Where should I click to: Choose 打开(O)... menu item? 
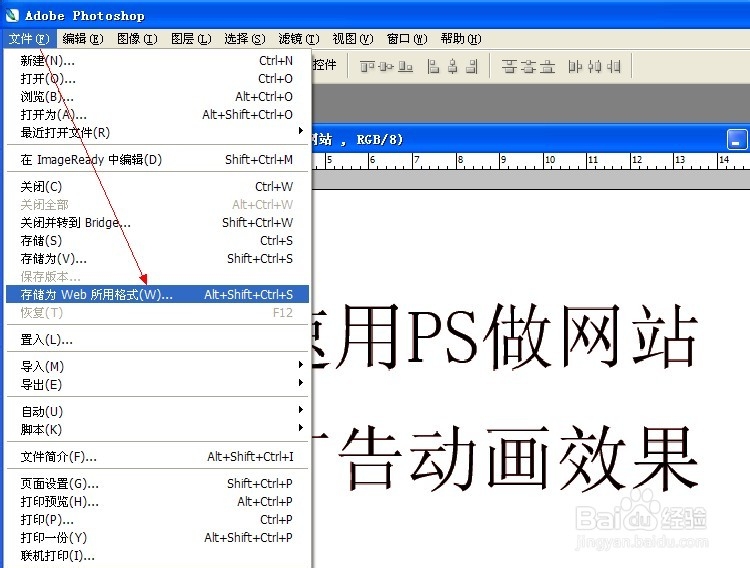pyautogui.click(x=157, y=79)
